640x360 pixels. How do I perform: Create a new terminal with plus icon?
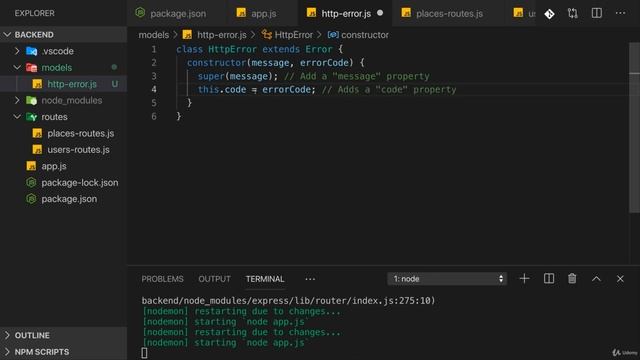tap(524, 279)
